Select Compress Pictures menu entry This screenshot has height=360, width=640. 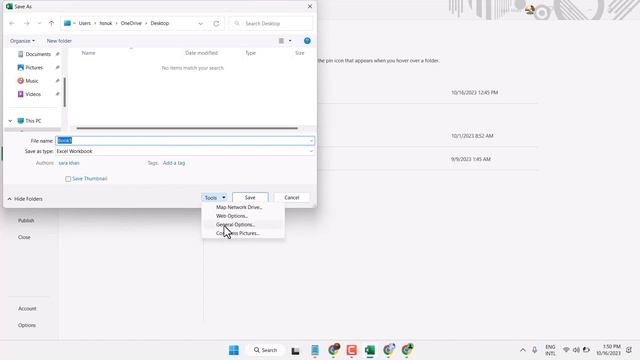238,233
